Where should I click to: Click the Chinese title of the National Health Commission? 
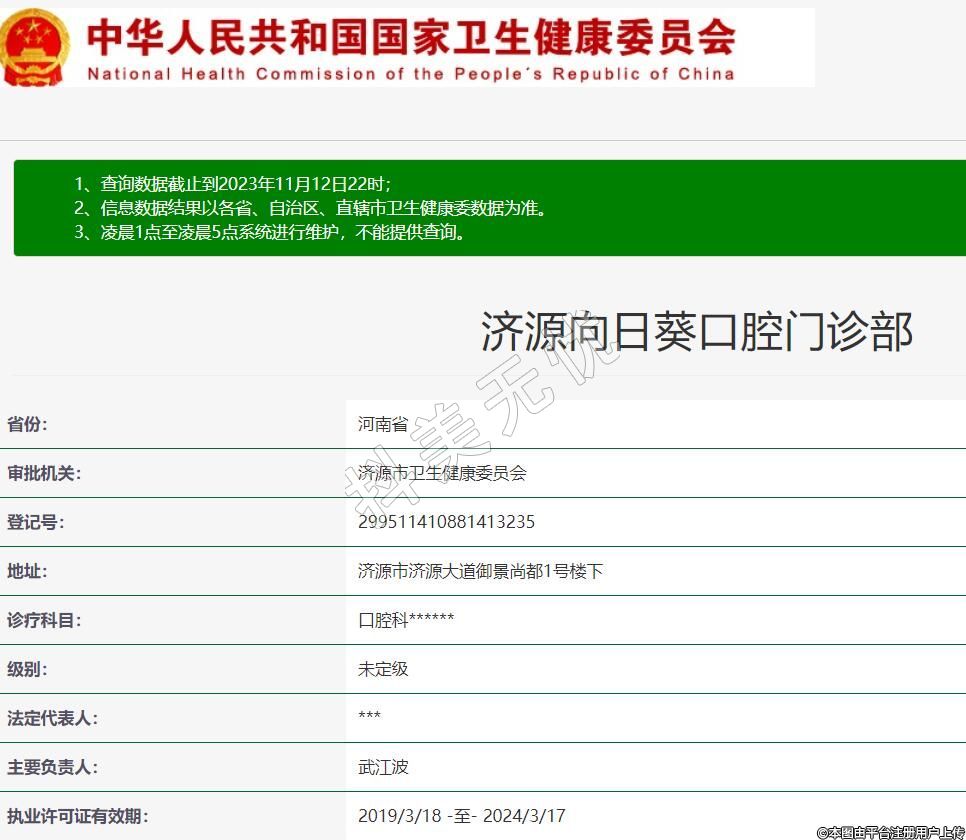(411, 37)
